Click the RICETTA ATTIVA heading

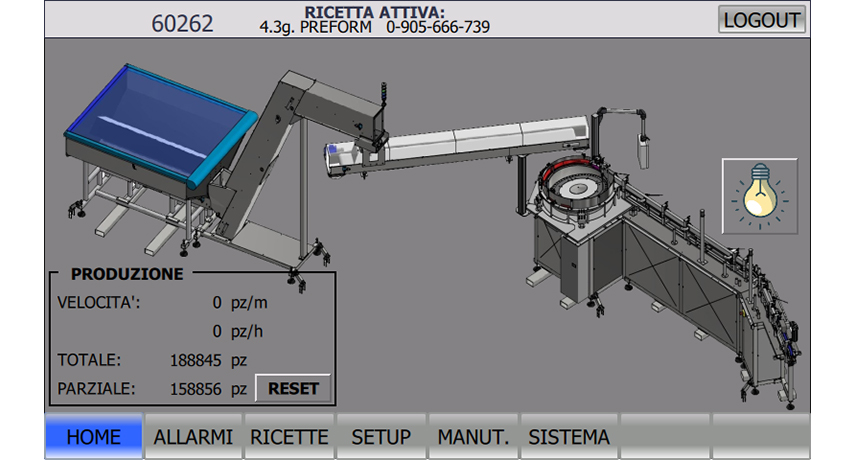click(374, 12)
